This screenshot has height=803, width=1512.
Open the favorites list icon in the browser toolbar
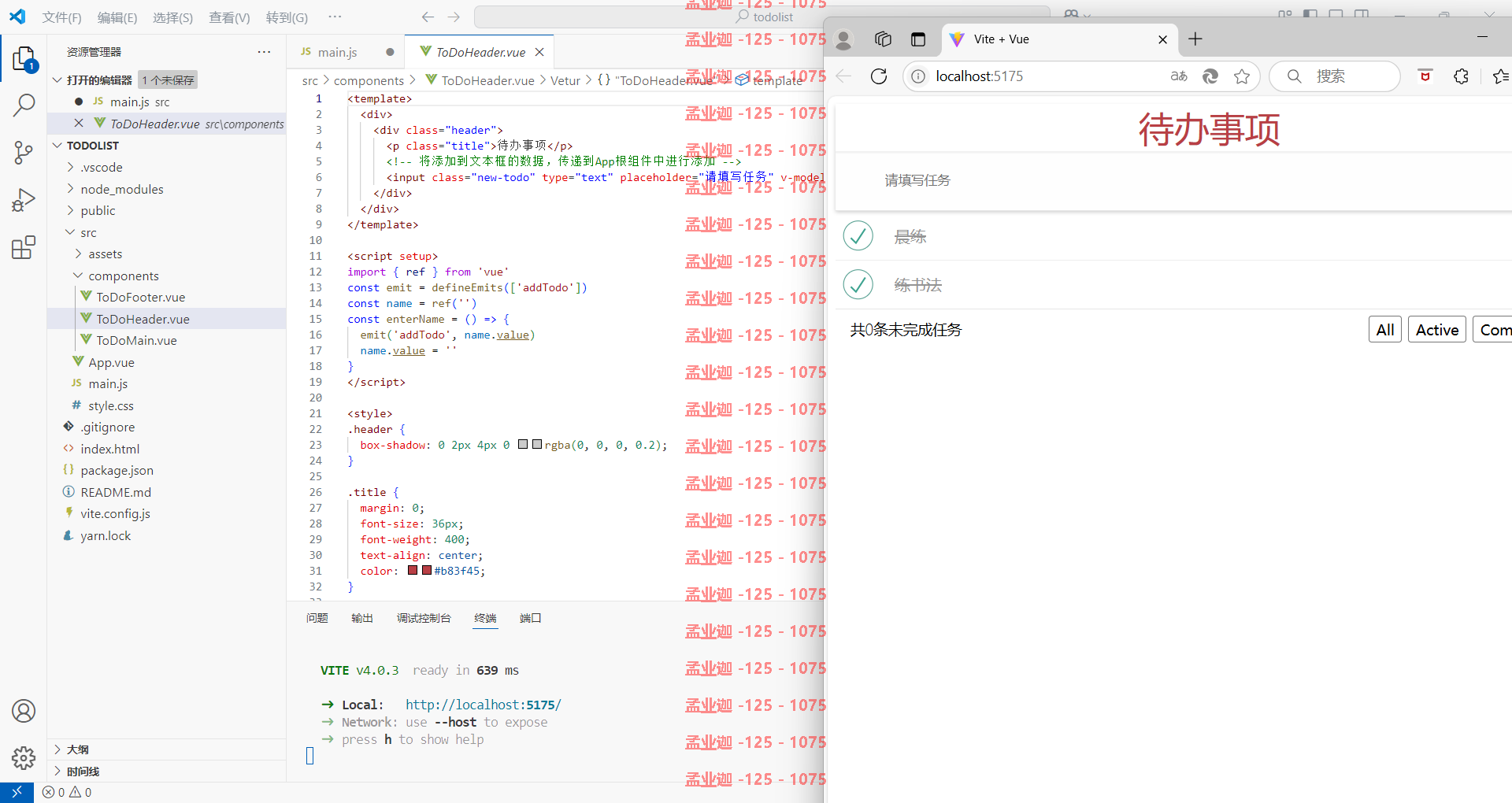(x=1500, y=76)
